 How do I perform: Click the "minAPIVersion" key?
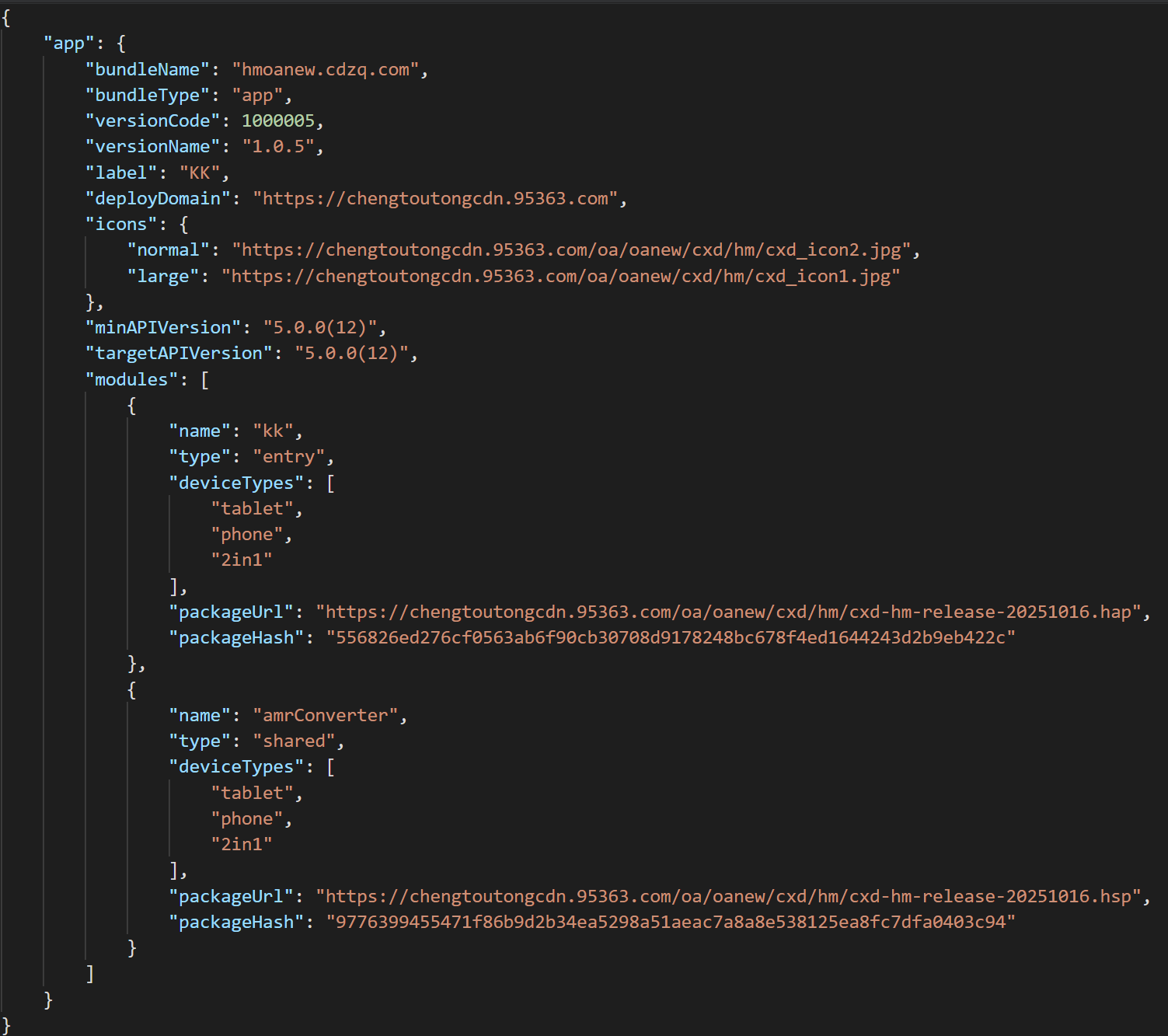(x=162, y=328)
